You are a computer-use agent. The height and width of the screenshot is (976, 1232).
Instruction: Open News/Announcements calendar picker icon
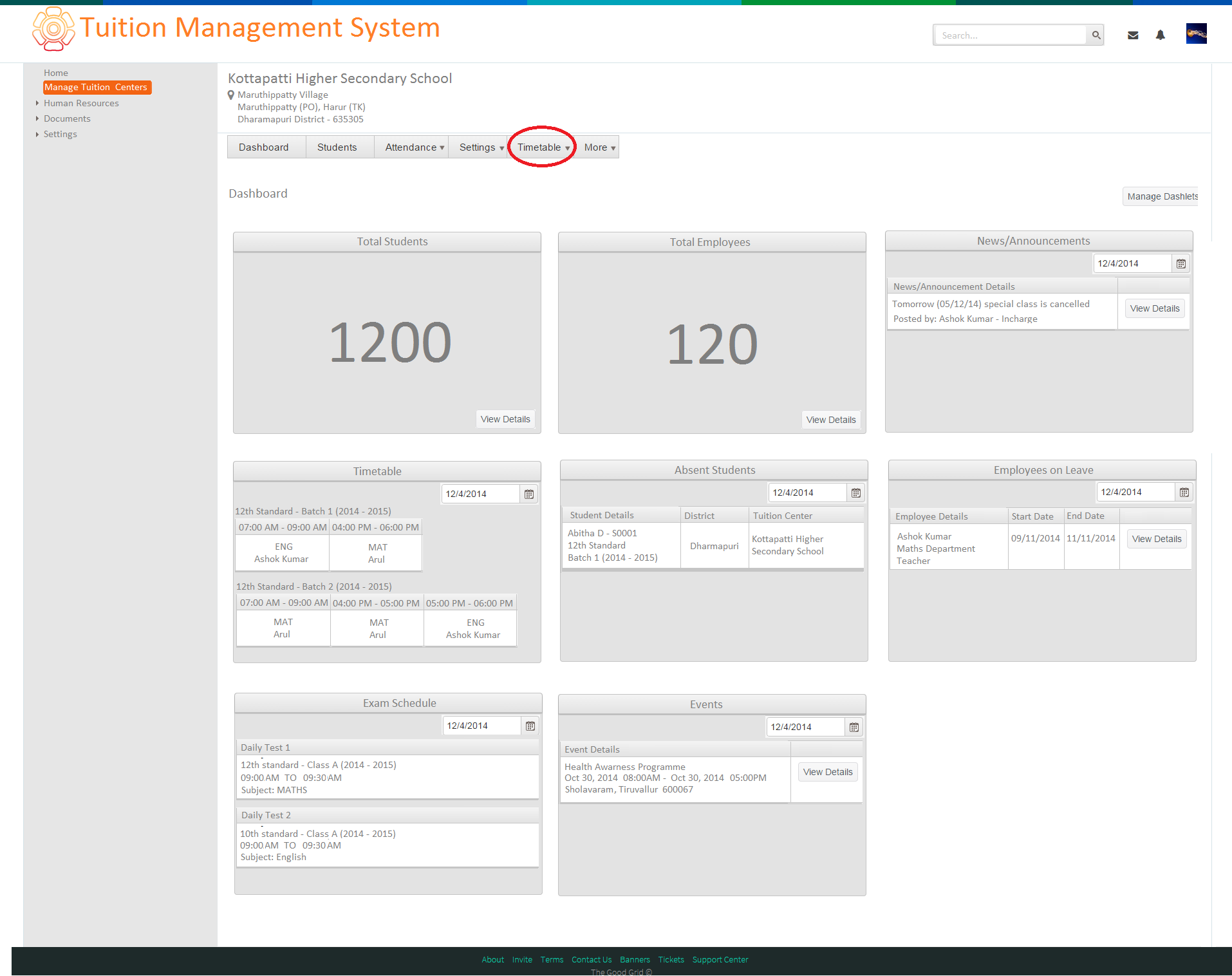[1181, 264]
